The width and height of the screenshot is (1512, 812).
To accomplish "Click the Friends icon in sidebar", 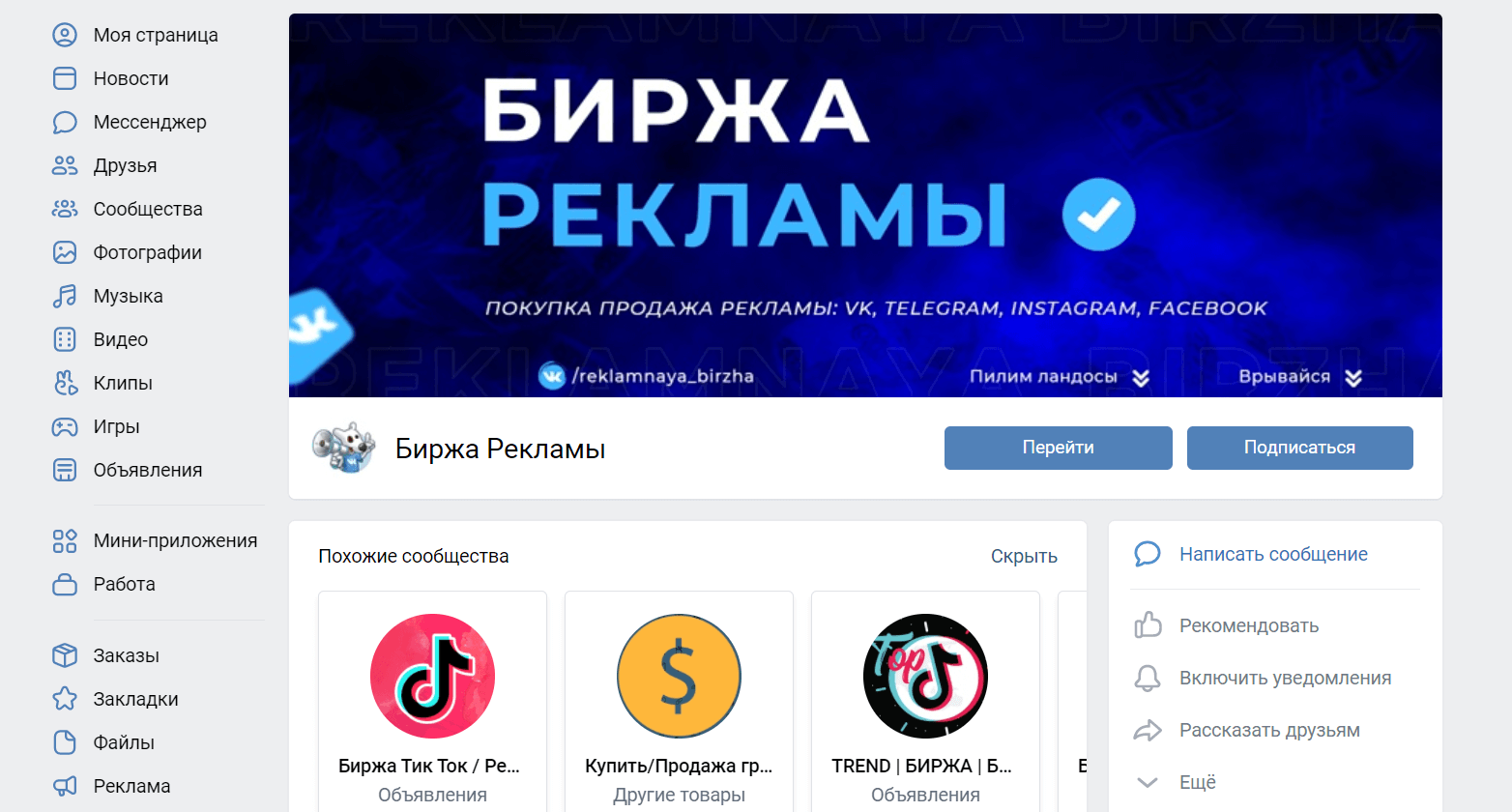I will click(x=65, y=165).
